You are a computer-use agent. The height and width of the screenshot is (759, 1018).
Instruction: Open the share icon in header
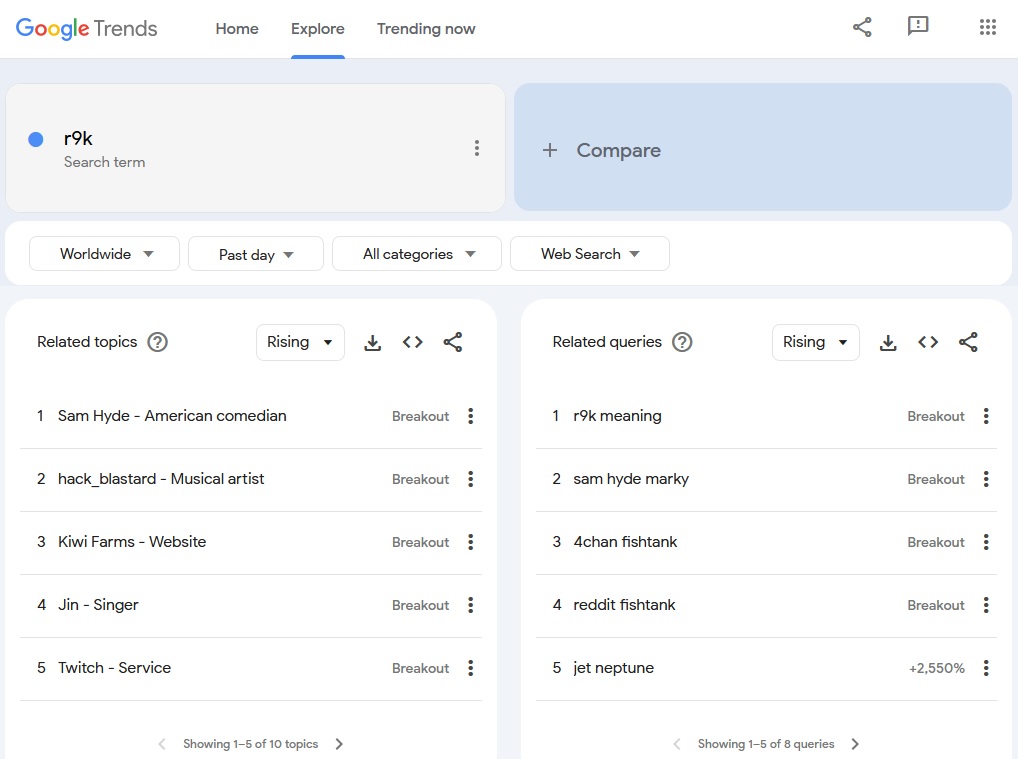[862, 27]
